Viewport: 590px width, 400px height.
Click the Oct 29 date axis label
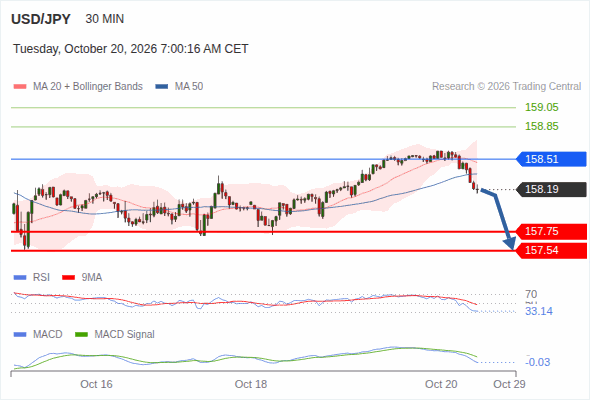click(x=509, y=384)
